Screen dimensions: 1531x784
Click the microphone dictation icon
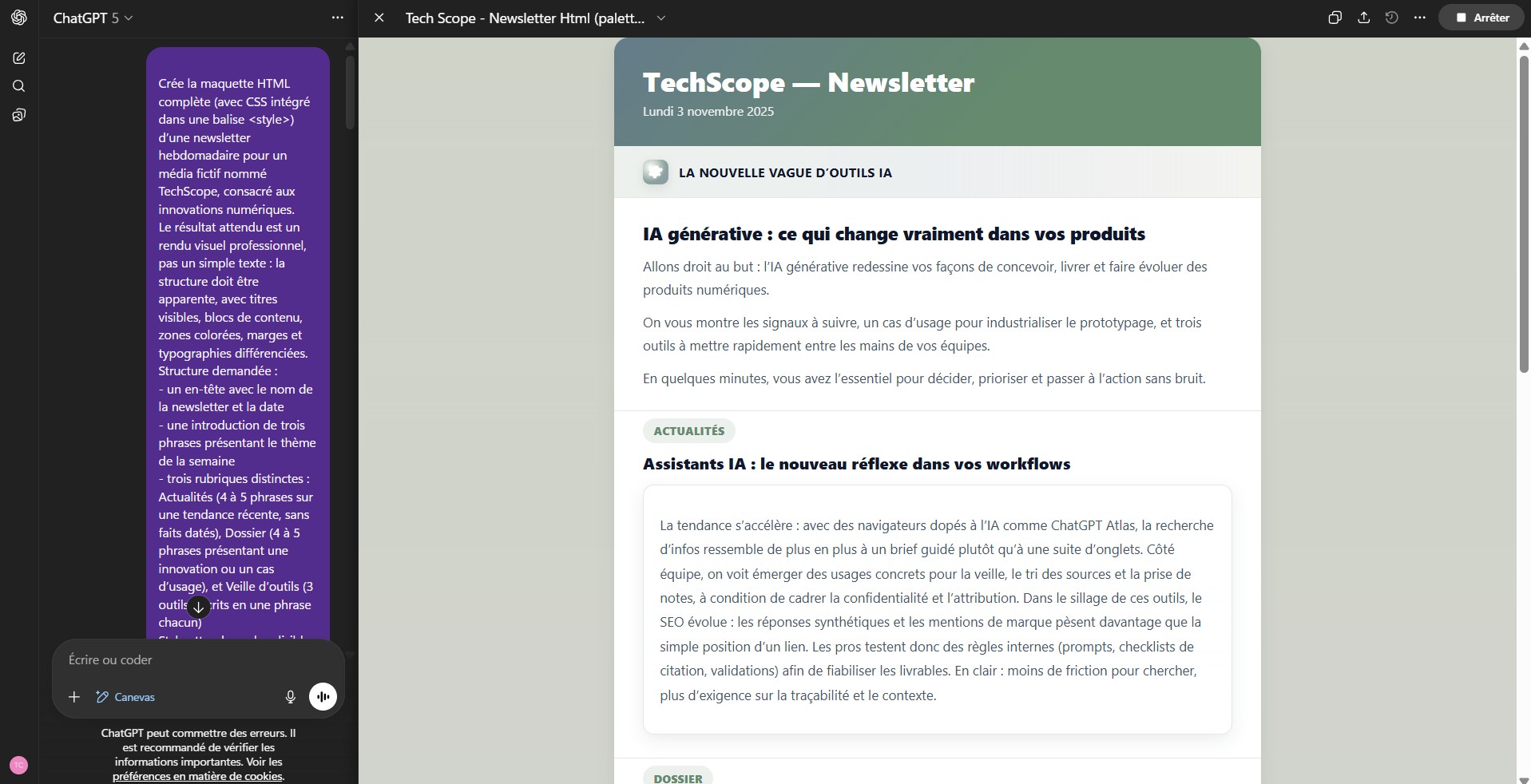click(x=291, y=697)
